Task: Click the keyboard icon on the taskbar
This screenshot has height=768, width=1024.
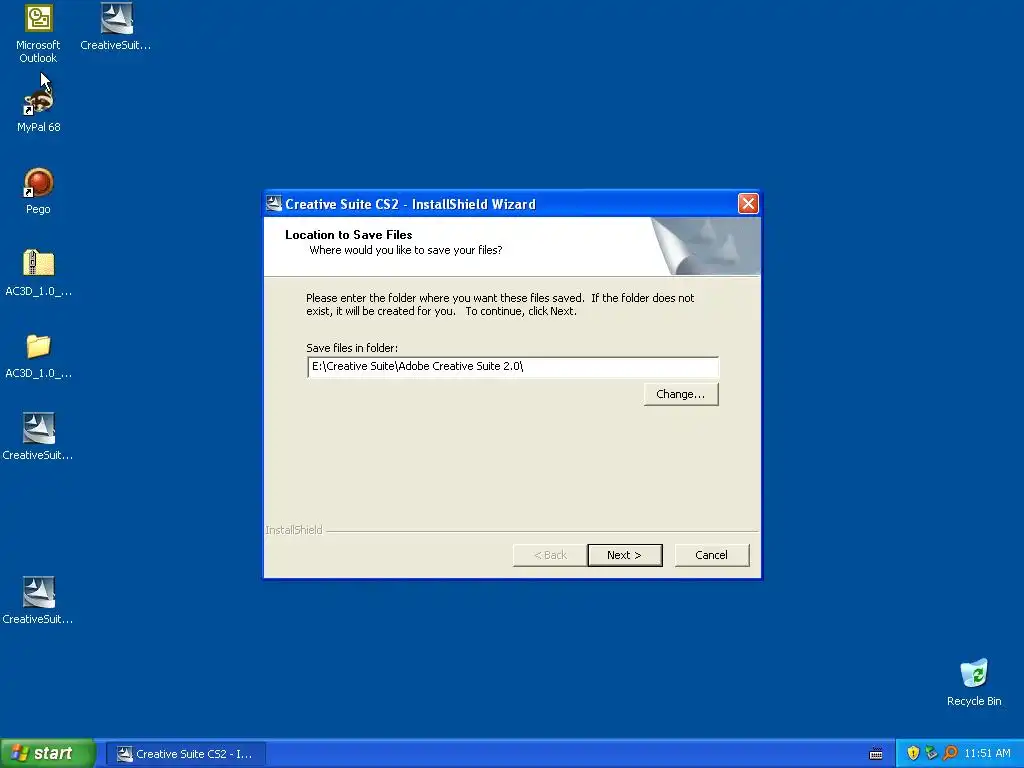Action: tap(876, 754)
